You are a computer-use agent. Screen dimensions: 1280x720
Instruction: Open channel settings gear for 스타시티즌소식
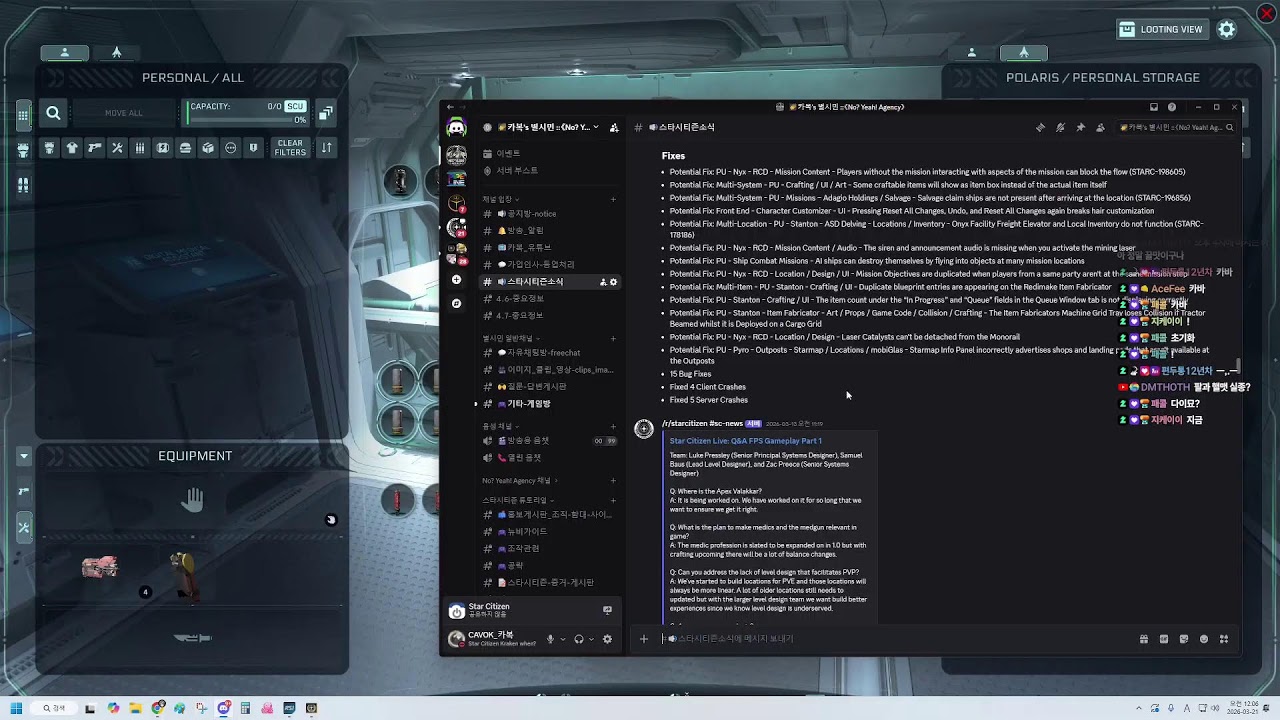pyautogui.click(x=613, y=282)
